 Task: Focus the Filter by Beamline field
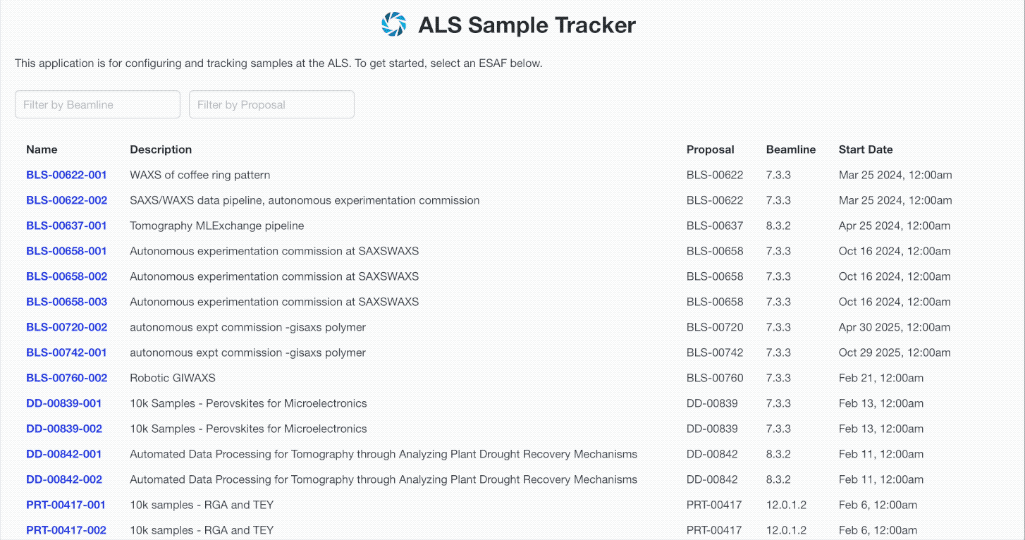pyautogui.click(x=97, y=105)
